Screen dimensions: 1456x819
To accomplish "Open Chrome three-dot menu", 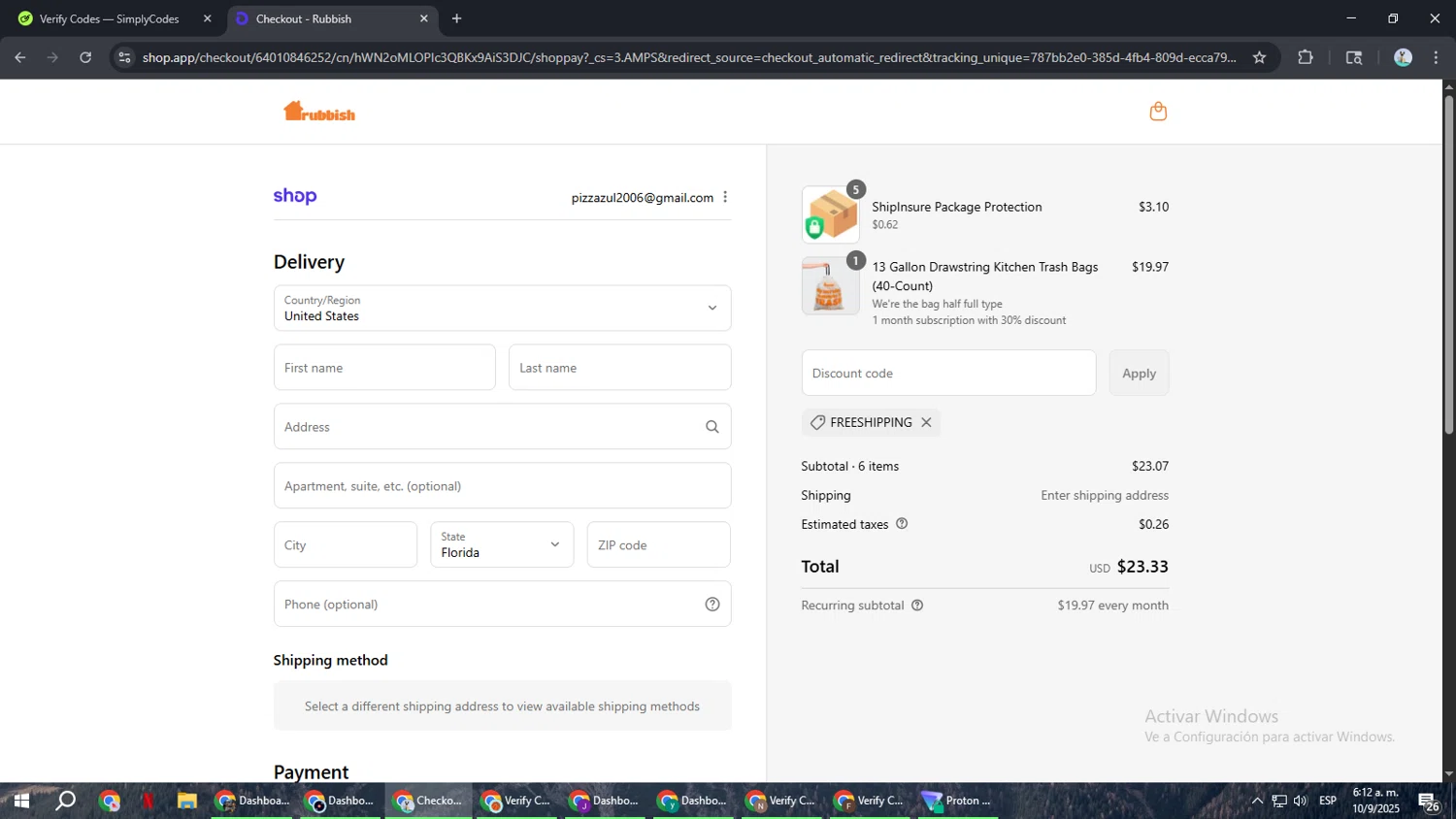I will pyautogui.click(x=1436, y=57).
